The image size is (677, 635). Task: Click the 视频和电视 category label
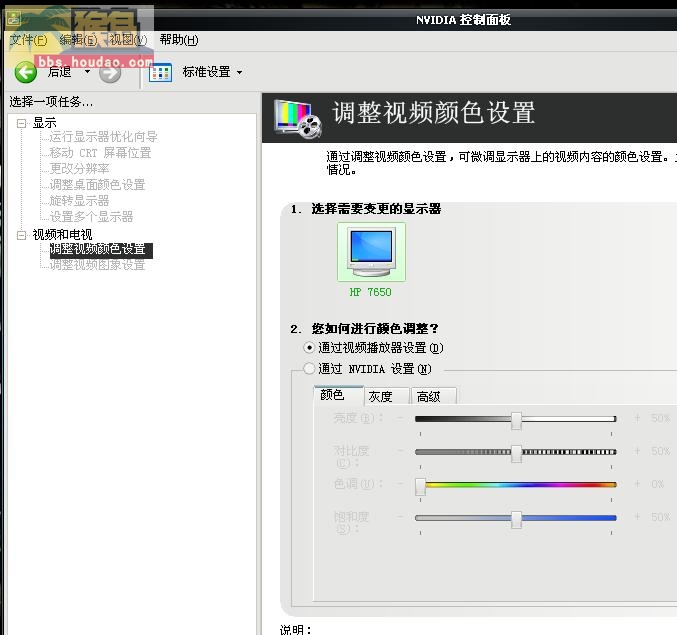coord(62,235)
